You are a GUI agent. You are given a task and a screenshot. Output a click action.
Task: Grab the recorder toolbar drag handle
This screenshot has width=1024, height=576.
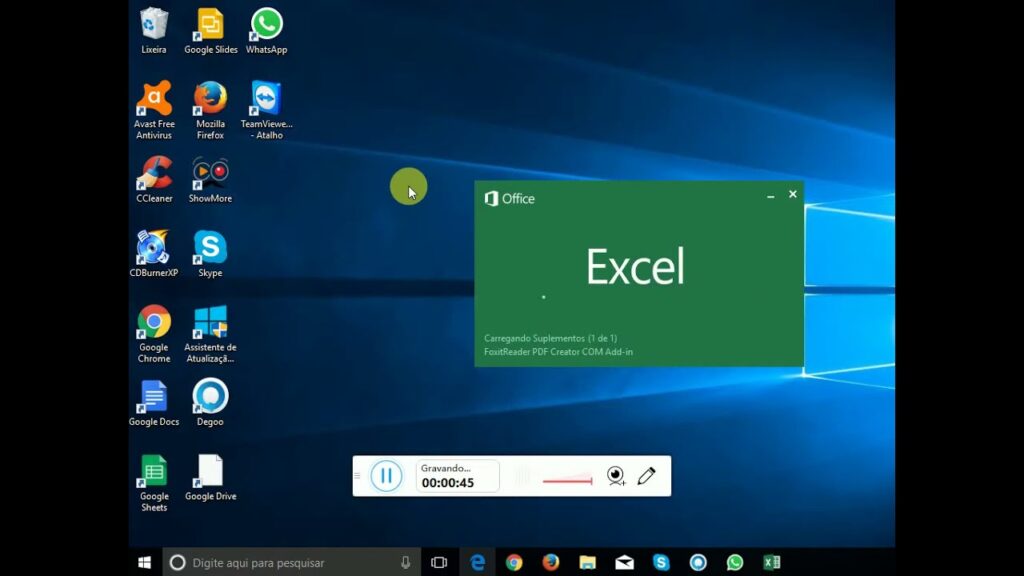tap(357, 475)
